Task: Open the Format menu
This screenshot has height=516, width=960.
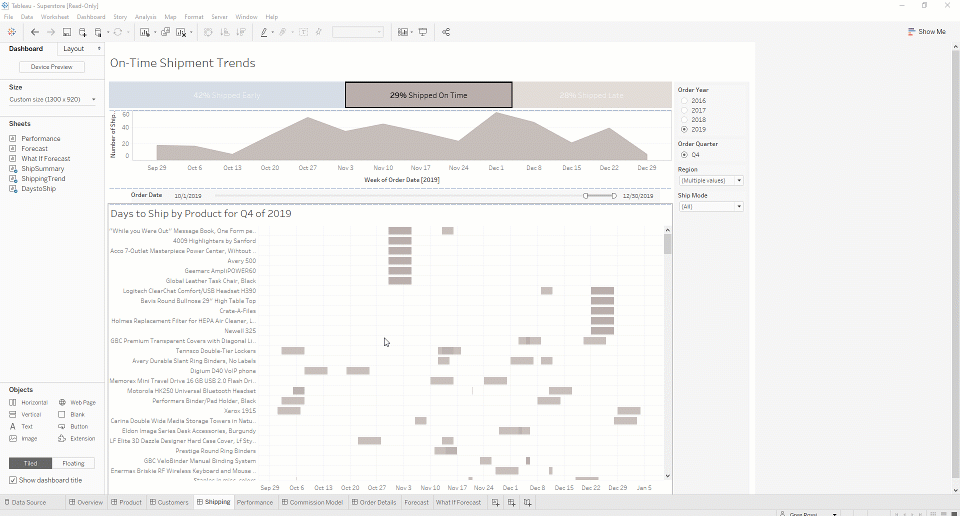Action: [x=193, y=17]
